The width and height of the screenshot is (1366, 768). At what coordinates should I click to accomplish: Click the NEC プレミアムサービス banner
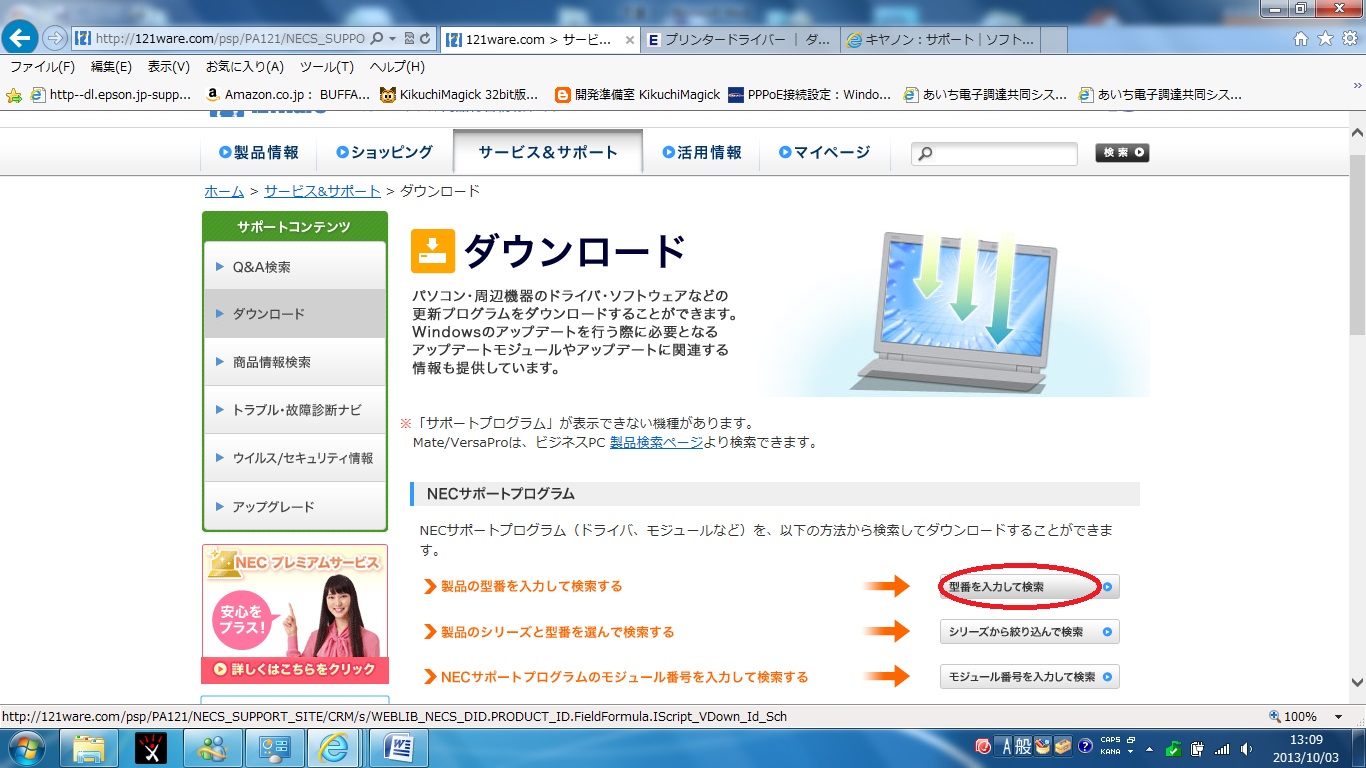click(295, 614)
